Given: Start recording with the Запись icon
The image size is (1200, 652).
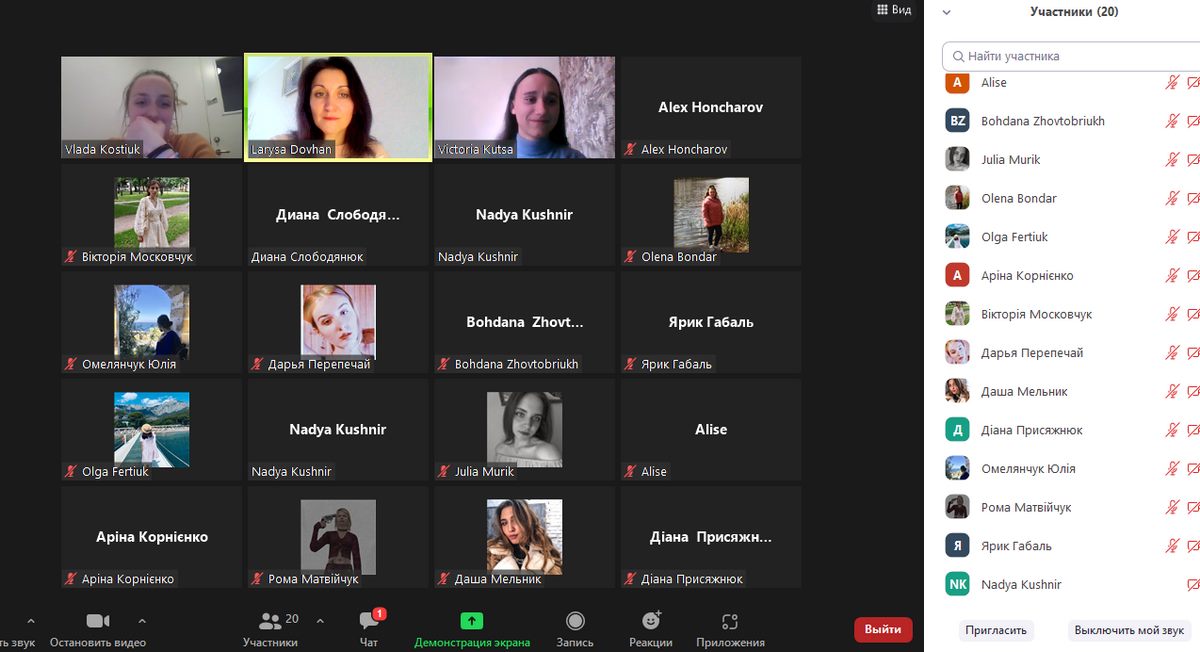Looking at the screenshot, I should point(575,621).
